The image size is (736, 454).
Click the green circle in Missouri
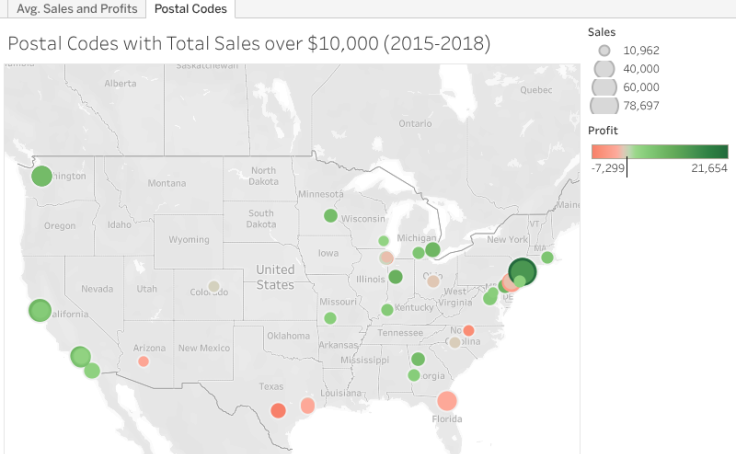tap(330, 318)
